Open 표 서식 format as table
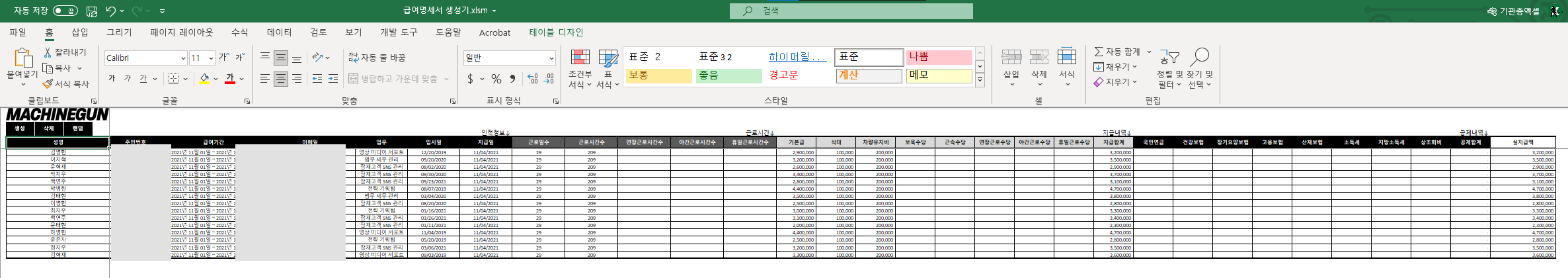 pos(608,68)
